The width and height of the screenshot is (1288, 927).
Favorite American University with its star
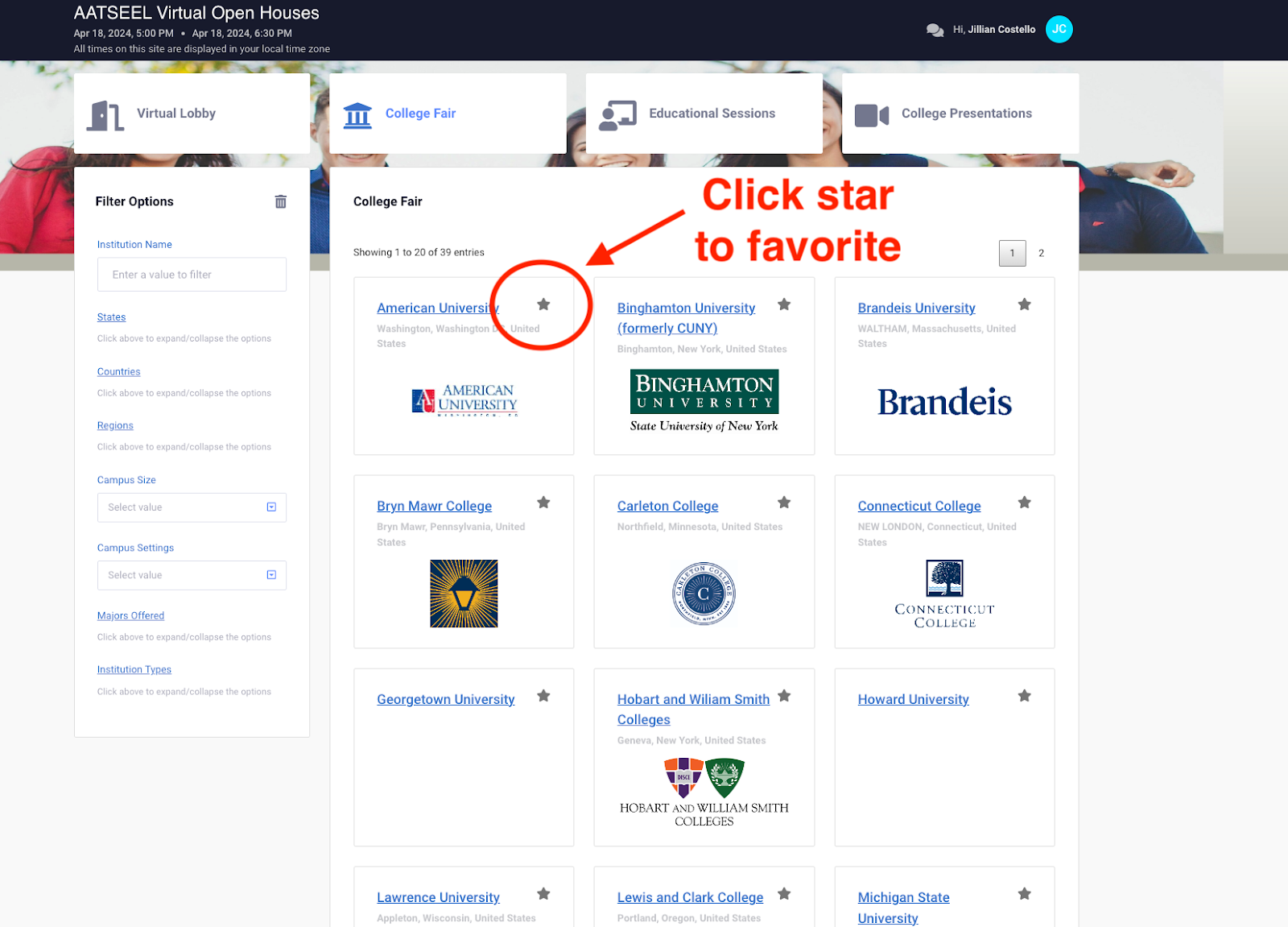543,304
